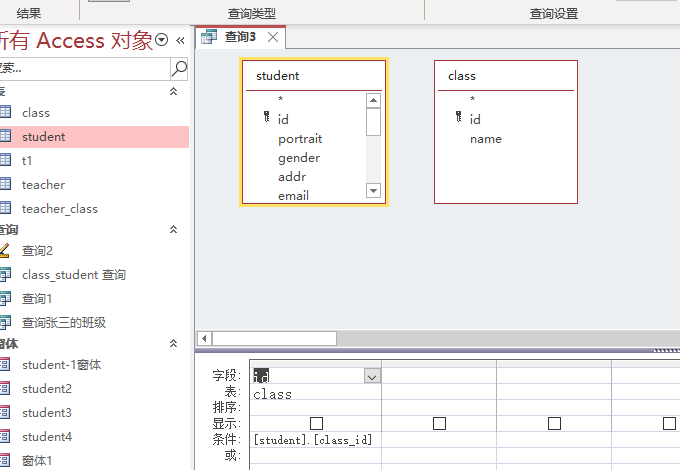Collapse the forms group in navigation pane
The width and height of the screenshot is (680, 470).
click(173, 343)
